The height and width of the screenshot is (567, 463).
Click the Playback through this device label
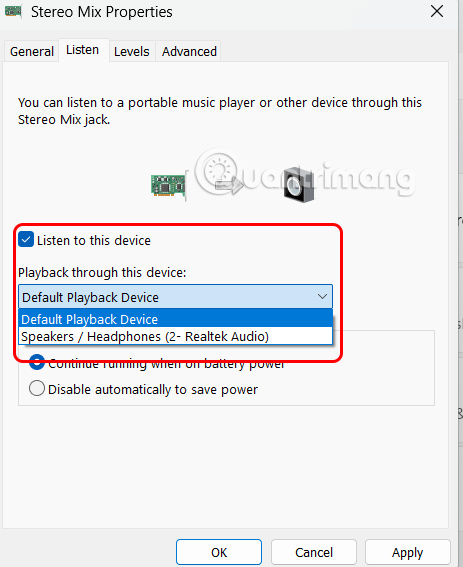[102, 272]
